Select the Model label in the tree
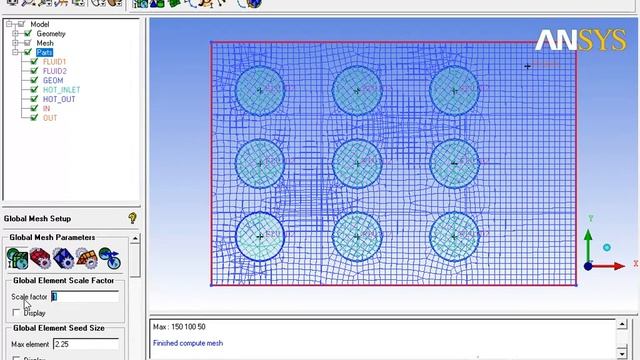The height and width of the screenshot is (360, 640). [40, 24]
